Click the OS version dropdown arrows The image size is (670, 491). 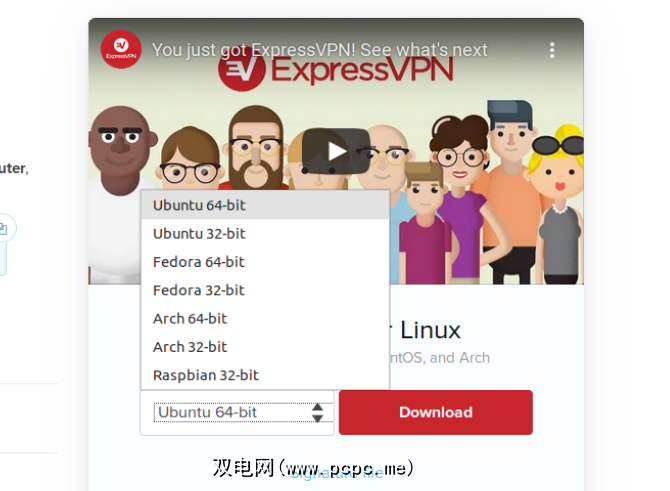[317, 412]
